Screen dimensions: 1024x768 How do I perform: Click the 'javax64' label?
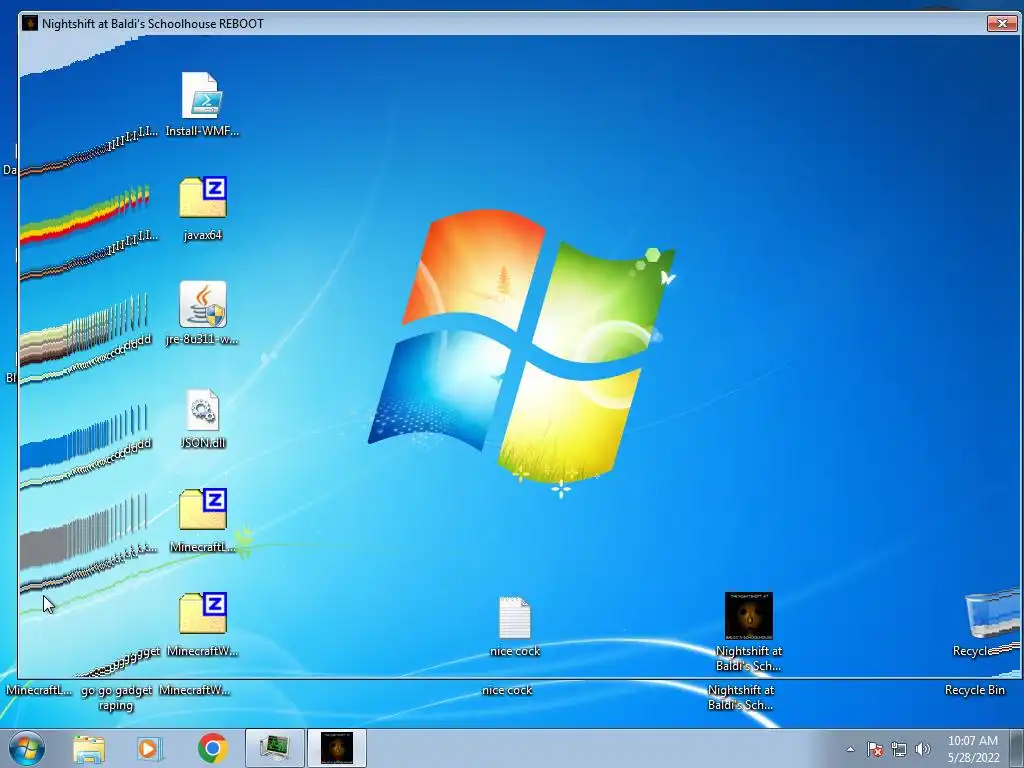(x=202, y=235)
